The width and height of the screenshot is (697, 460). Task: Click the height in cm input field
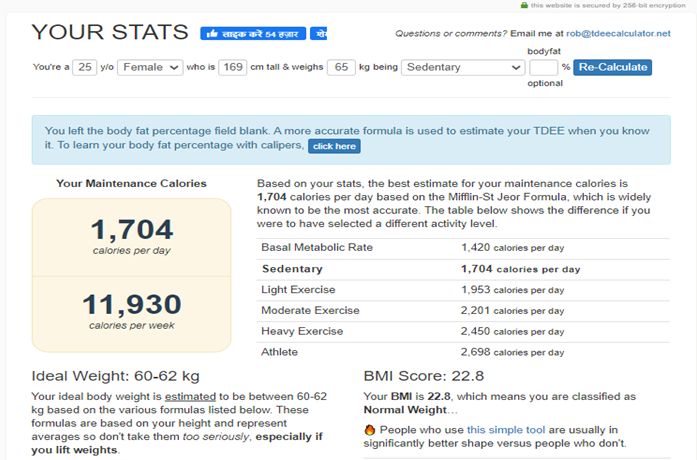click(x=231, y=68)
